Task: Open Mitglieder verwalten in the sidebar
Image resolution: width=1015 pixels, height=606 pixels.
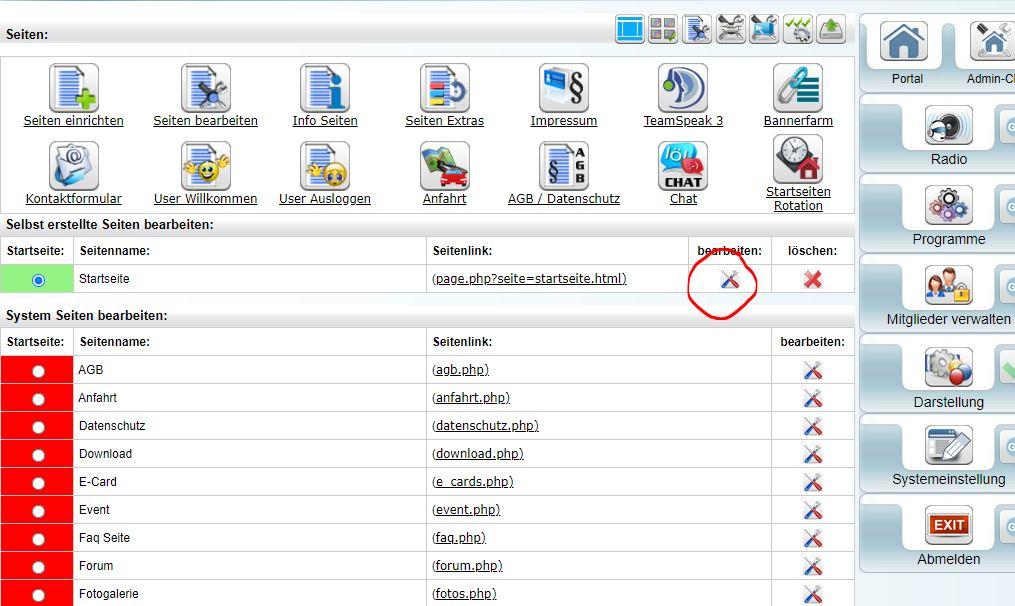Action: 948,289
